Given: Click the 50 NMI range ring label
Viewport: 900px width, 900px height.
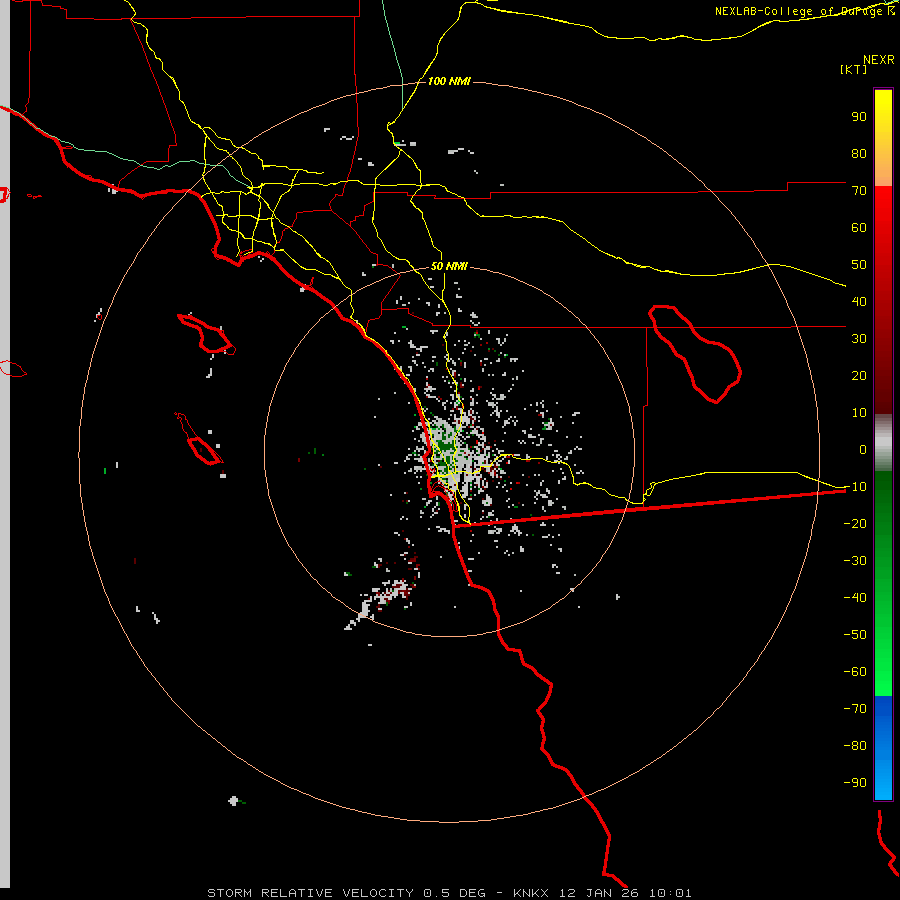Looking at the screenshot, I should click(449, 266).
